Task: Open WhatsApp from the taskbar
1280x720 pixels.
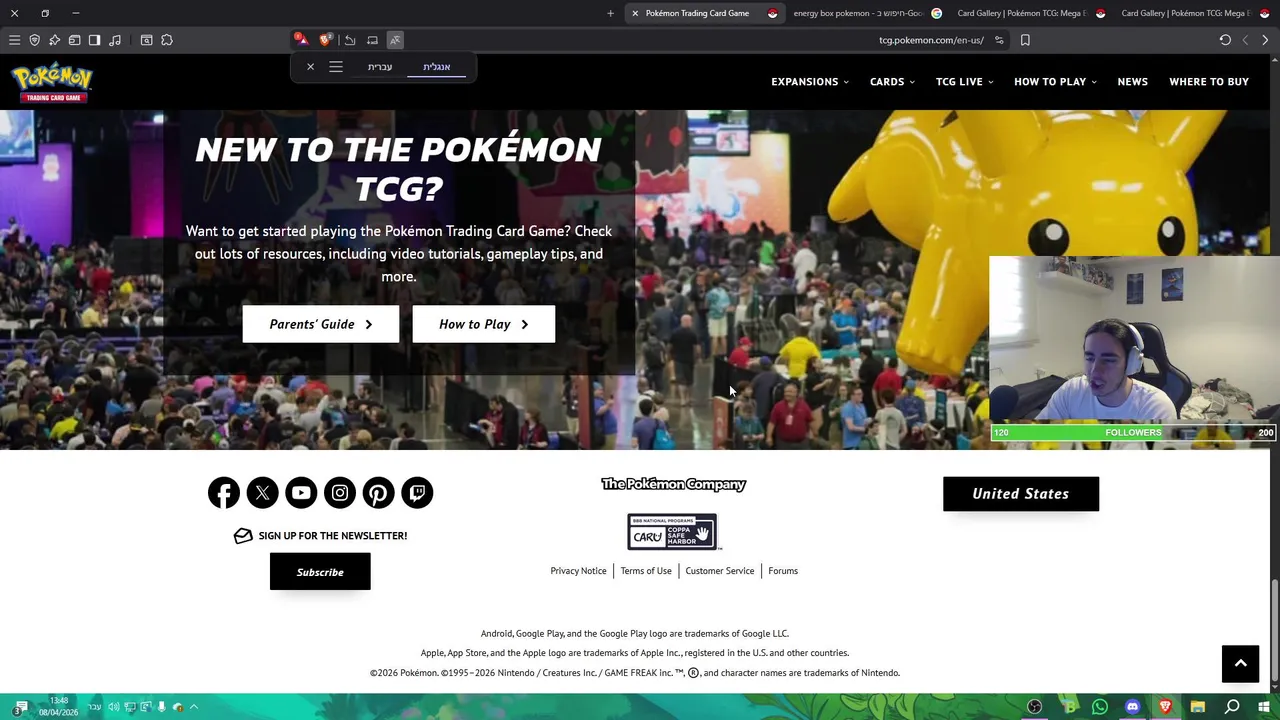Action: click(x=1100, y=707)
